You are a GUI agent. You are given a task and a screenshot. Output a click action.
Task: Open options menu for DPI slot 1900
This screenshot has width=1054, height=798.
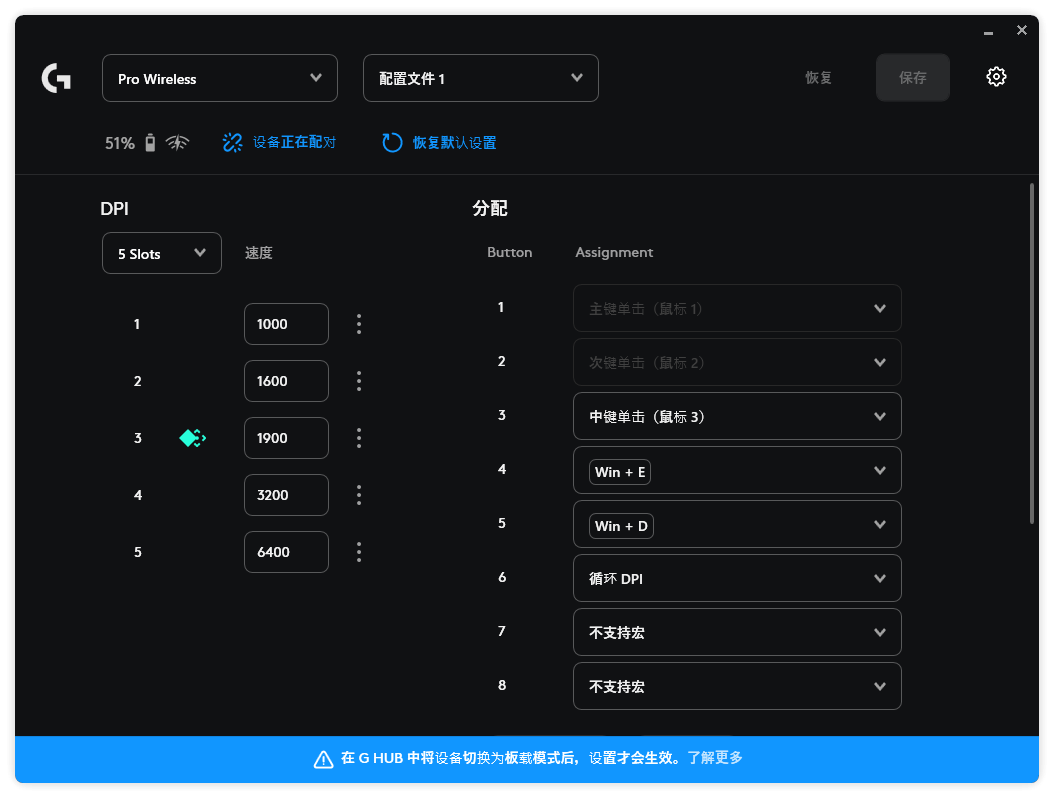click(359, 438)
